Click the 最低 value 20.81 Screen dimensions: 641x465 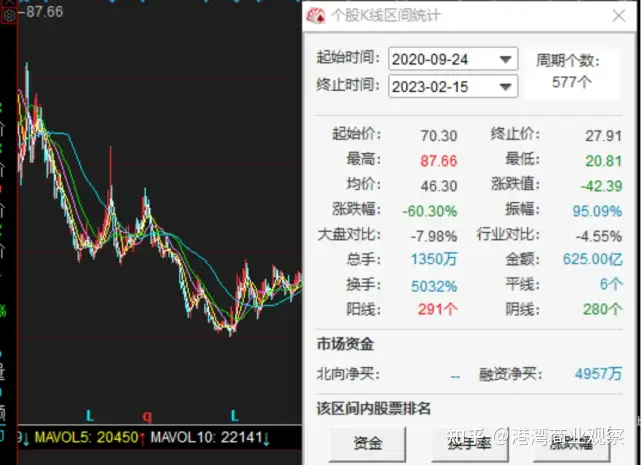[x=603, y=161]
